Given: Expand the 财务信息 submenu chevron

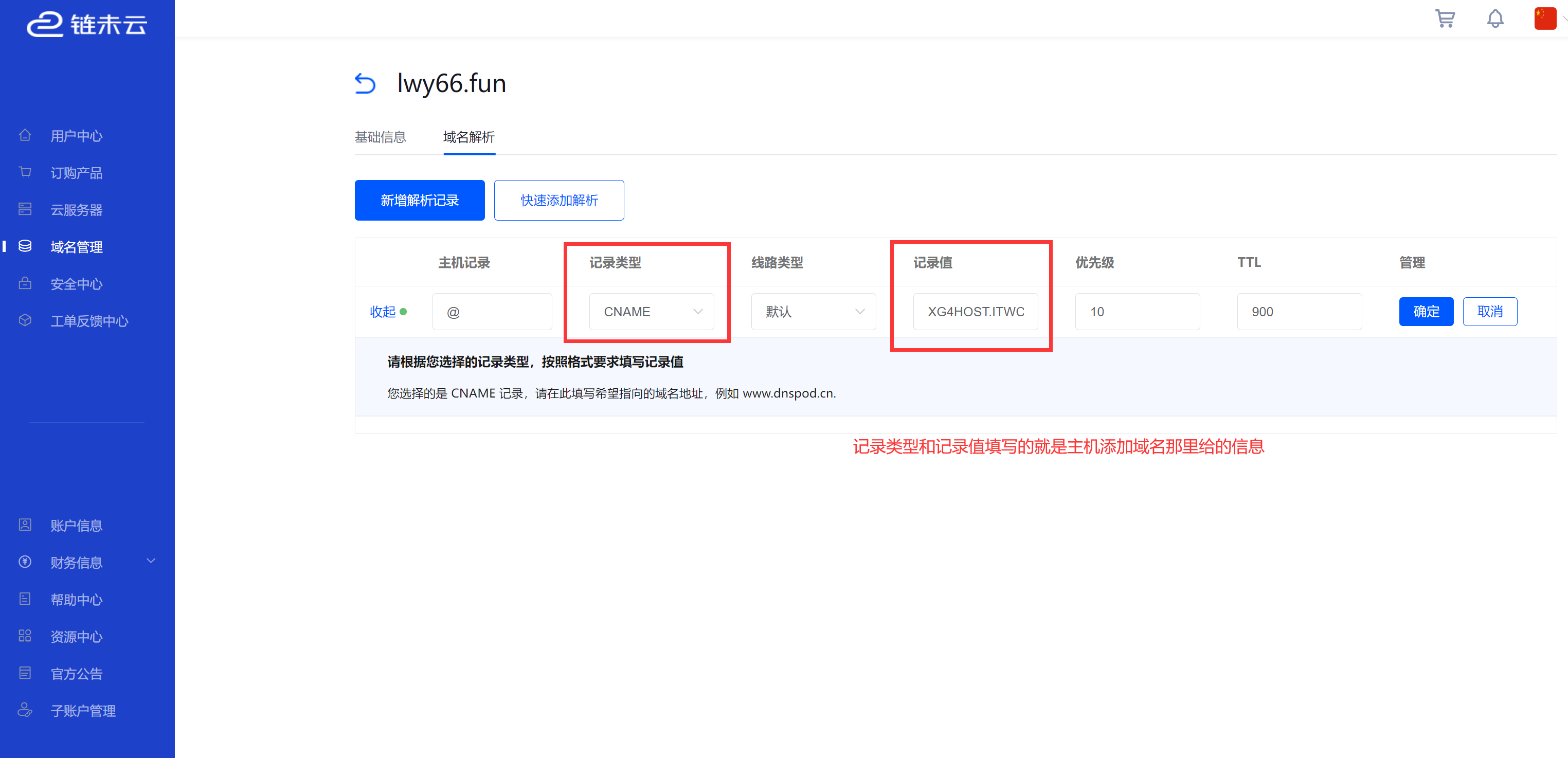Looking at the screenshot, I should tap(151, 562).
